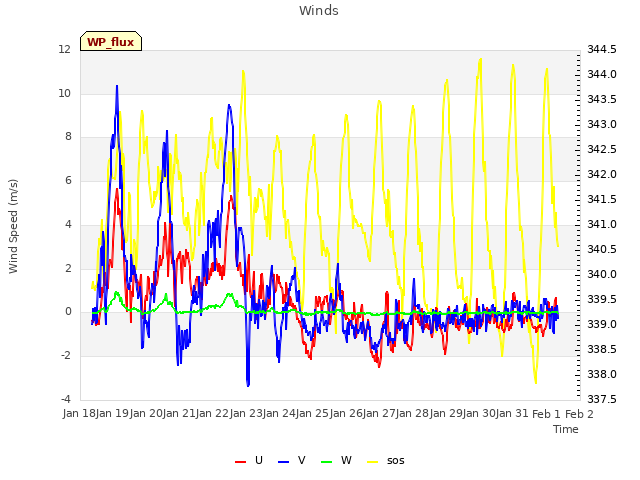Viewport: 640px width, 480px height.
Task: Click the Jan 24 x-axis tick label
Action: pos(279,413)
